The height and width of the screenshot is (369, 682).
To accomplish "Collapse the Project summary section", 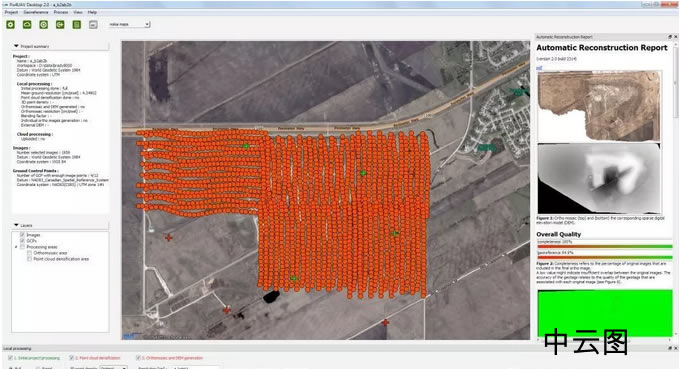I will click(x=17, y=46).
